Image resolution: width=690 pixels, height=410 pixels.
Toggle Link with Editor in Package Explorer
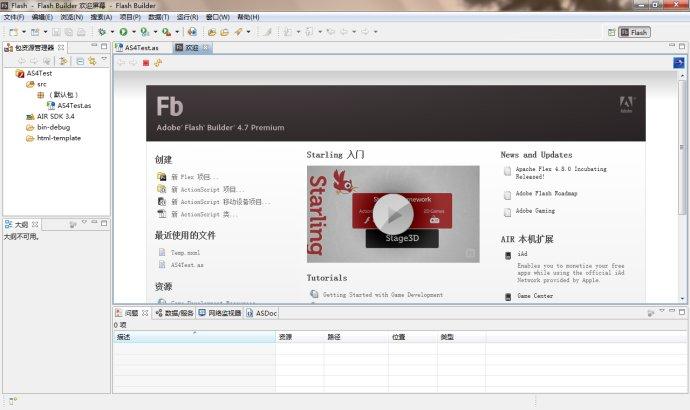[92, 61]
